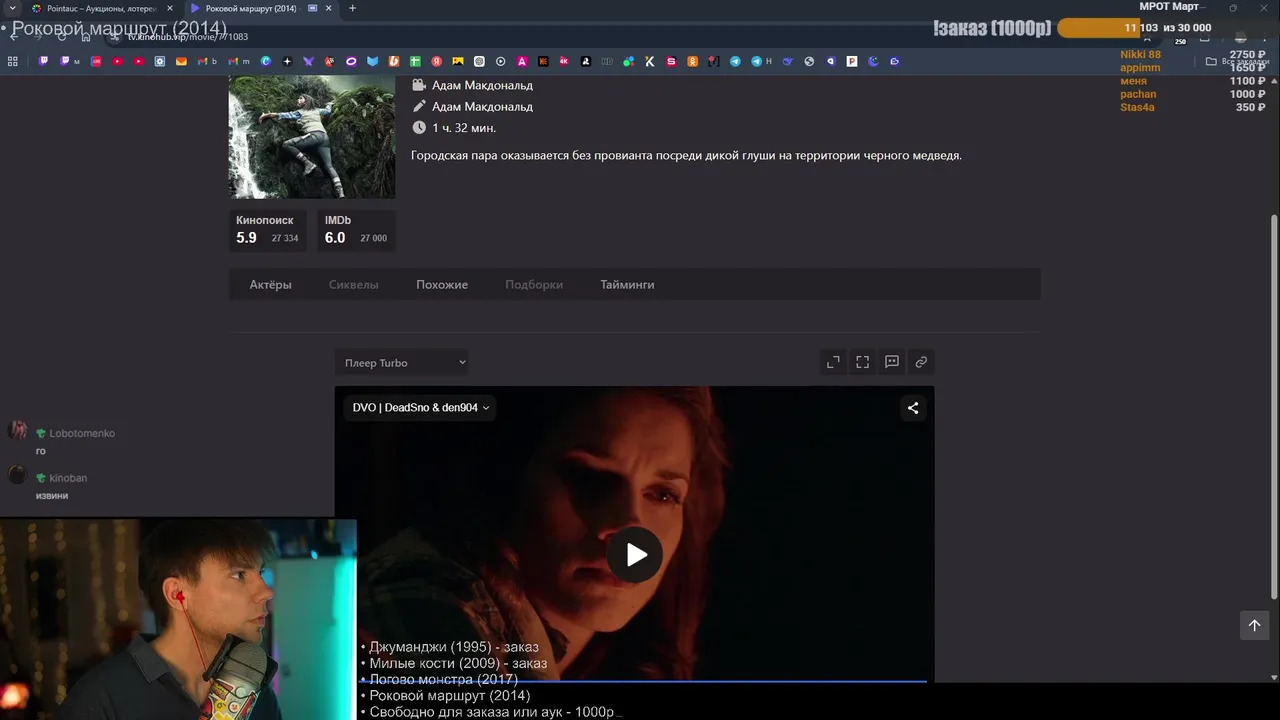
Task: Share the video using the share icon
Action: click(x=912, y=408)
